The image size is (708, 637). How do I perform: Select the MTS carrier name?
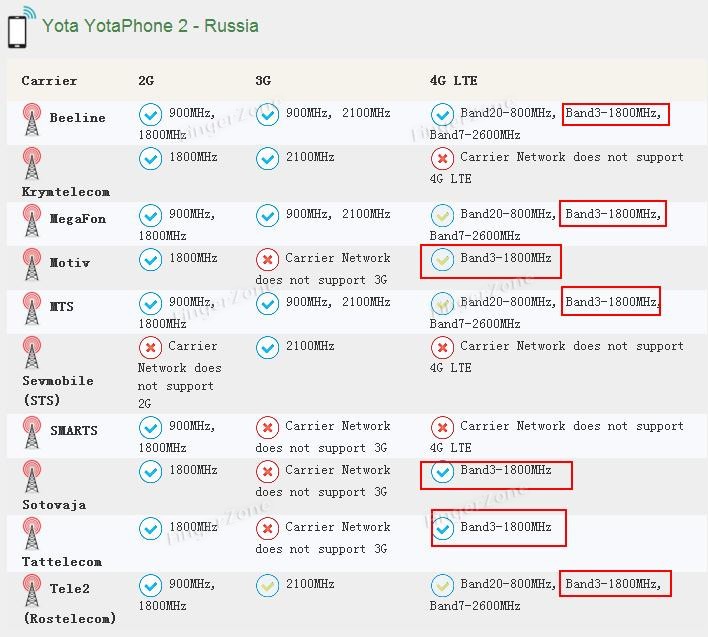[61, 307]
